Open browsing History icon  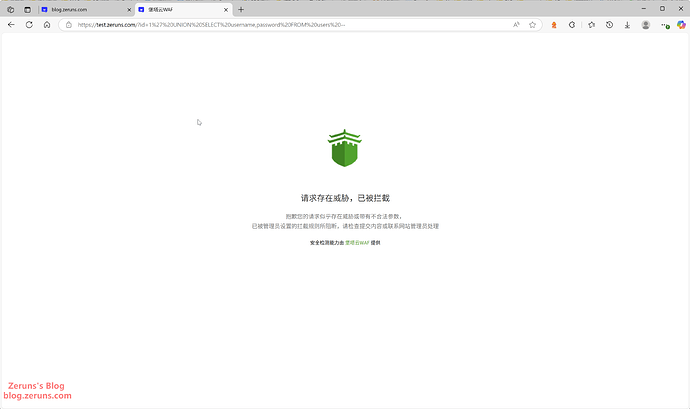pos(609,25)
